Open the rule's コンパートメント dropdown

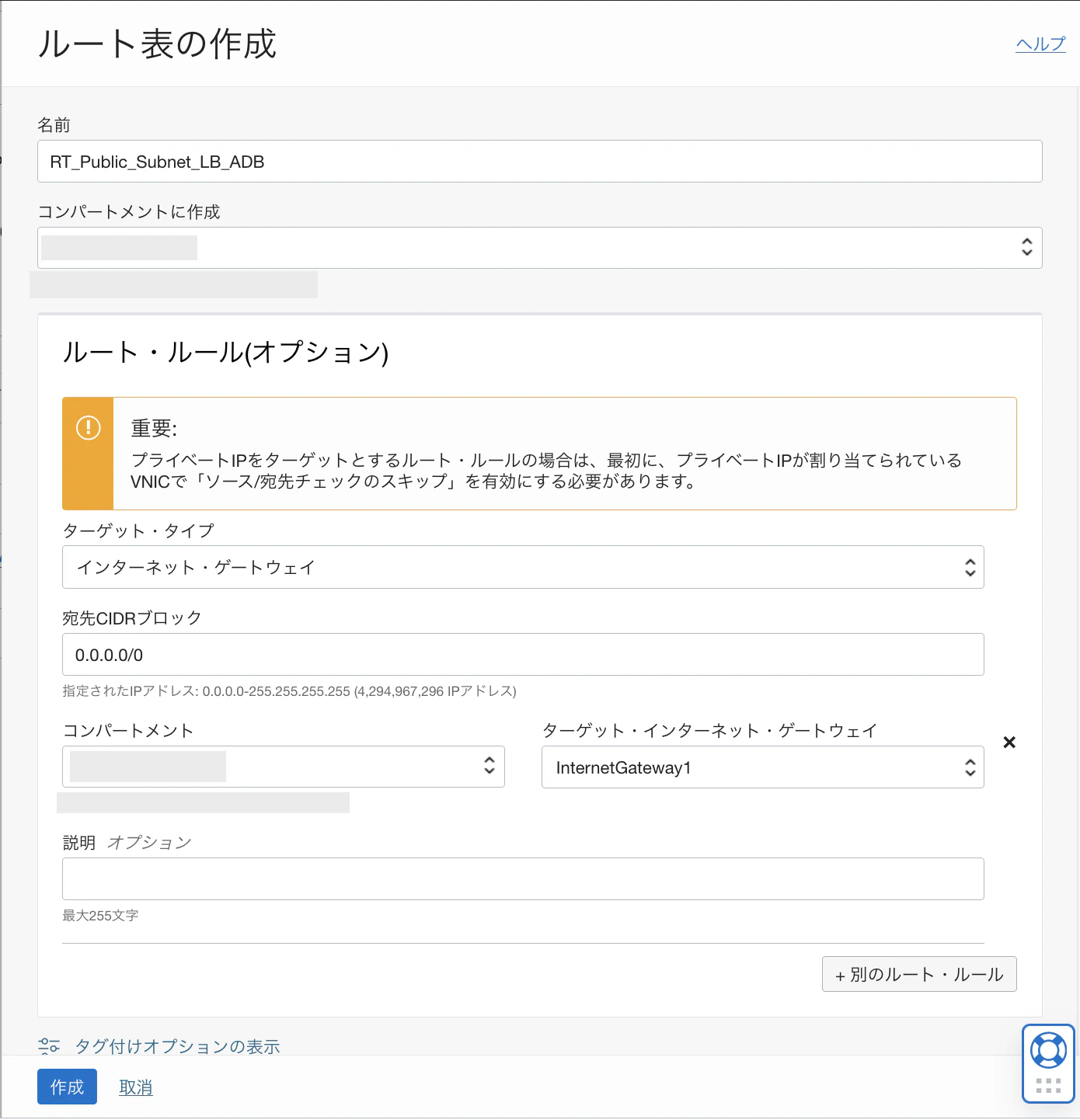pos(284,767)
